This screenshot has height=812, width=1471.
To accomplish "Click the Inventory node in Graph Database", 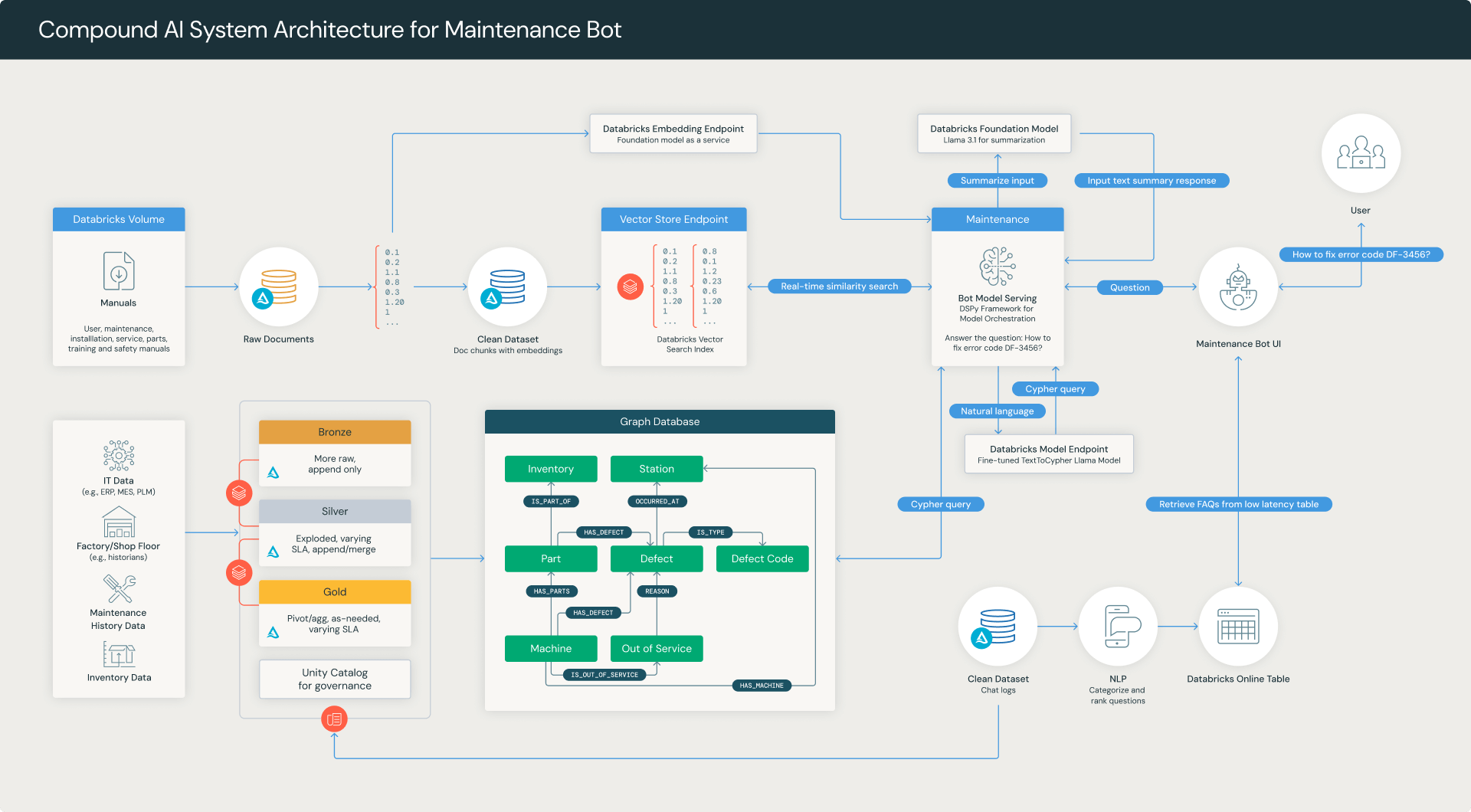I will click(550, 469).
